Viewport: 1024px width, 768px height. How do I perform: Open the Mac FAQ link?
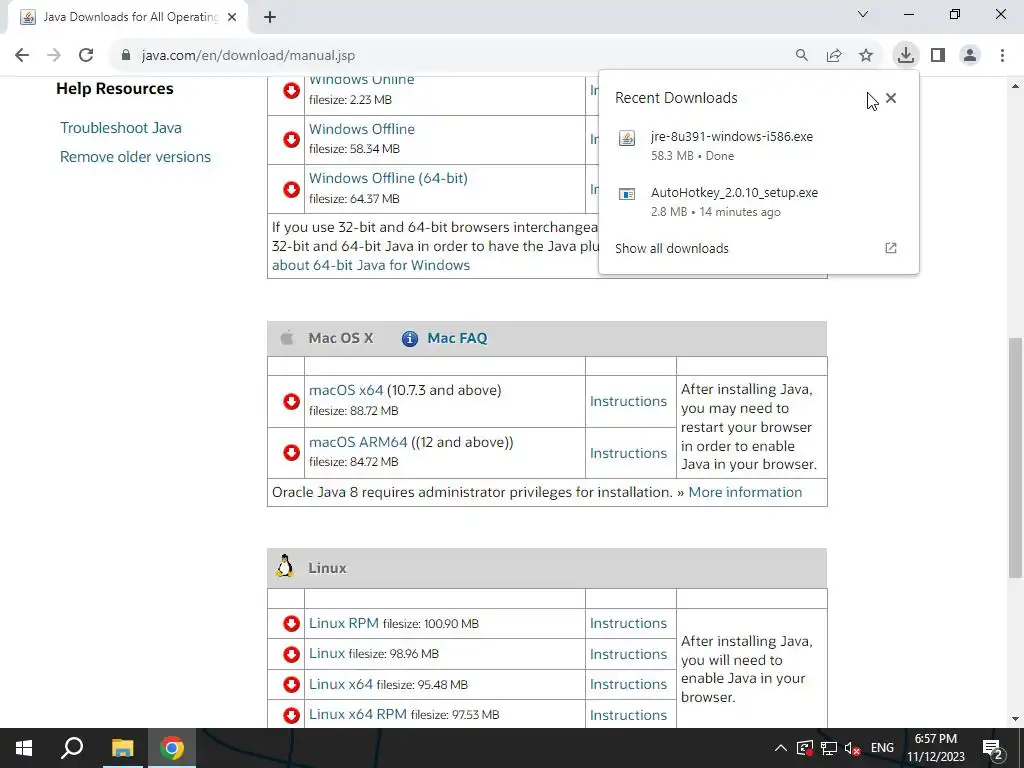457,338
